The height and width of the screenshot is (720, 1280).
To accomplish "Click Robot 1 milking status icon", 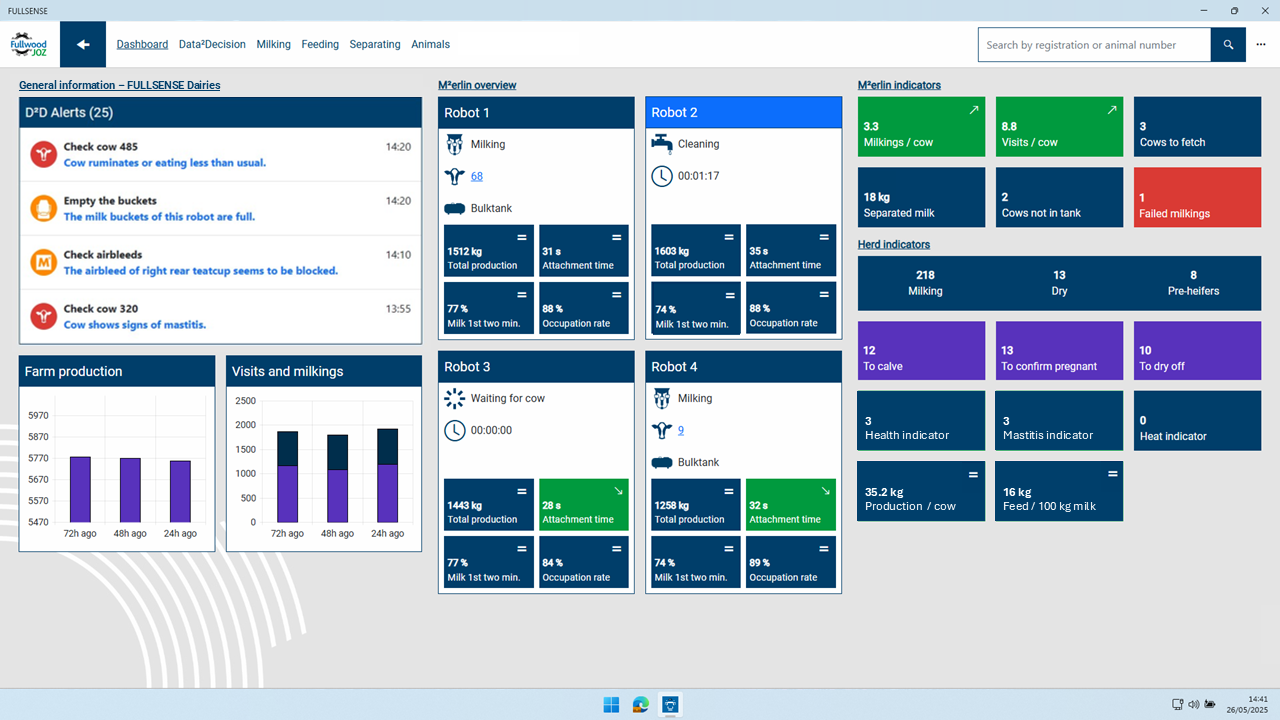I will [454, 144].
